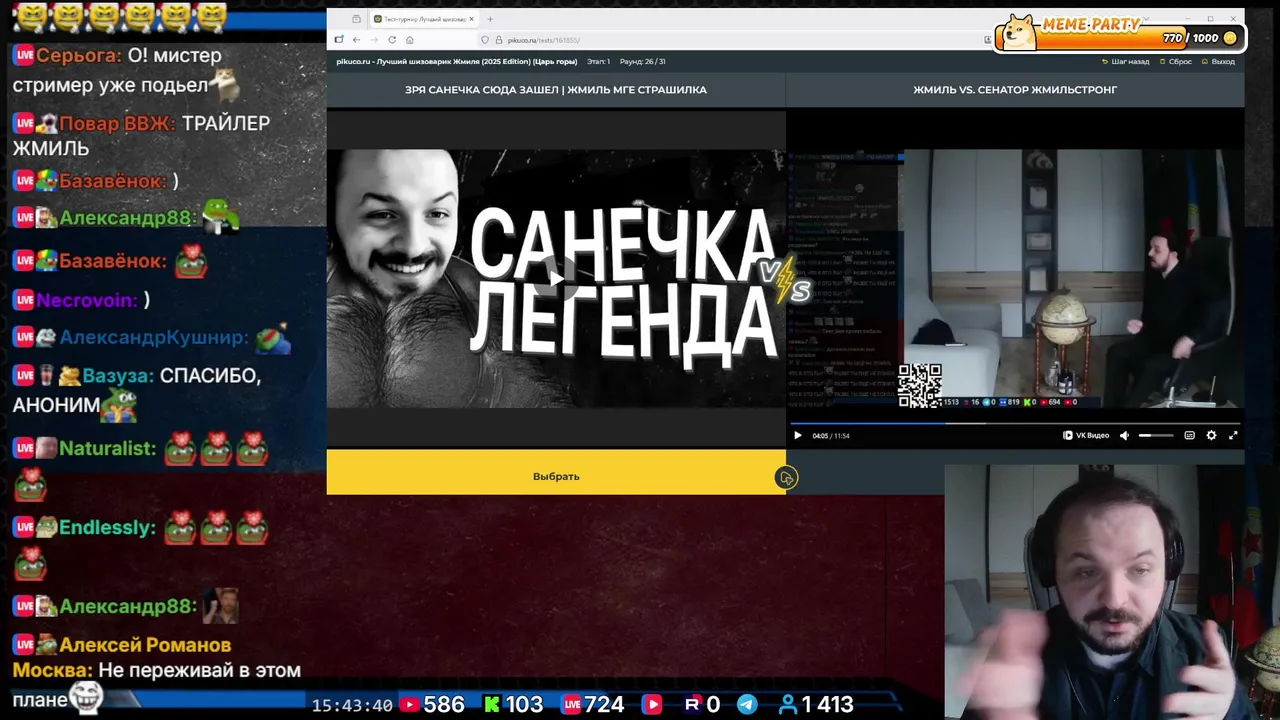The image size is (1280, 720).
Task: Click the '04:05 / 11:54' time display
Action: coord(831,435)
